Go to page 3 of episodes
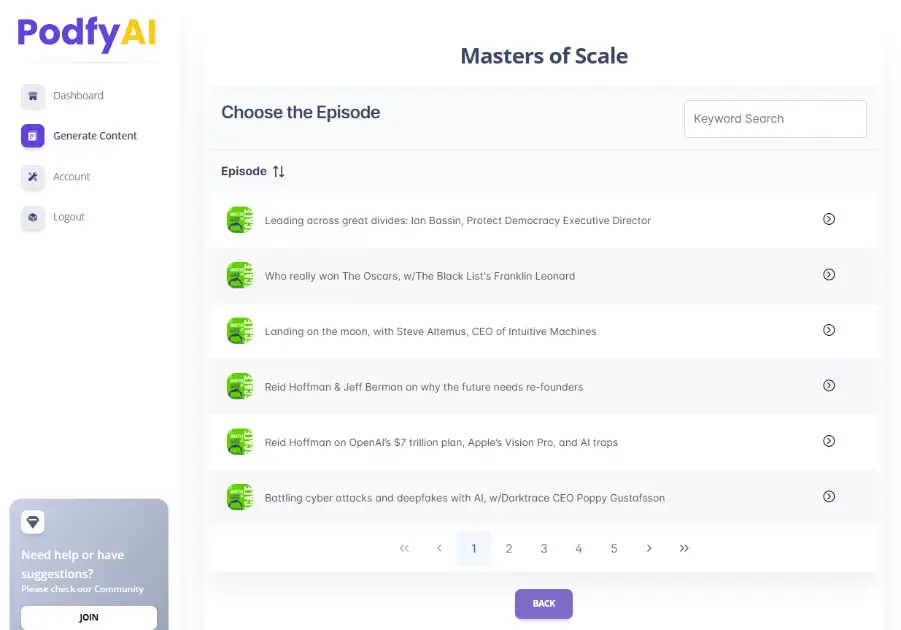Screen dimensions: 901x630 pos(544,548)
